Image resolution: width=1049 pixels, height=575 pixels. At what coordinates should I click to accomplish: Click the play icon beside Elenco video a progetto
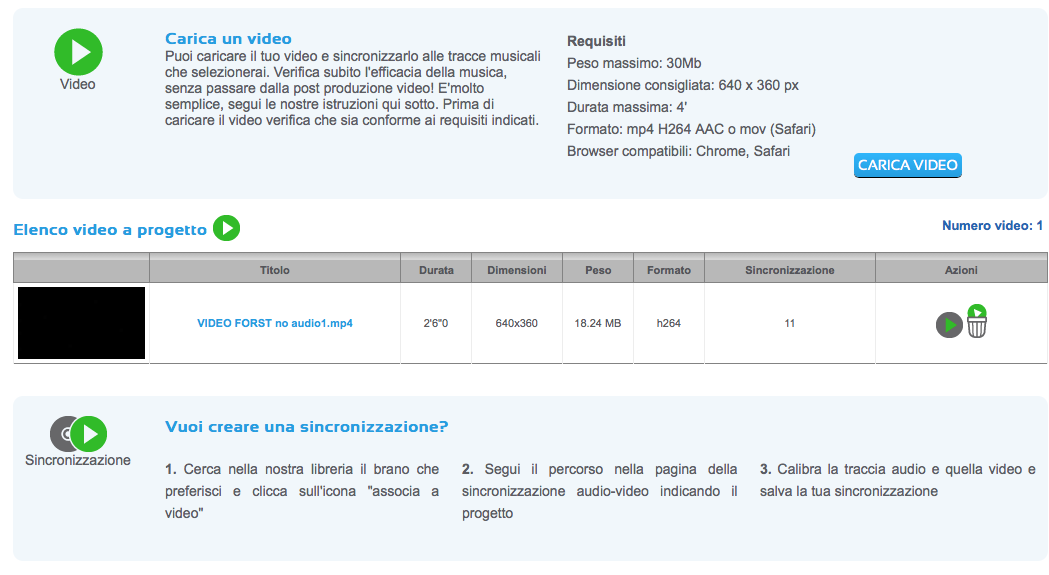click(227, 228)
